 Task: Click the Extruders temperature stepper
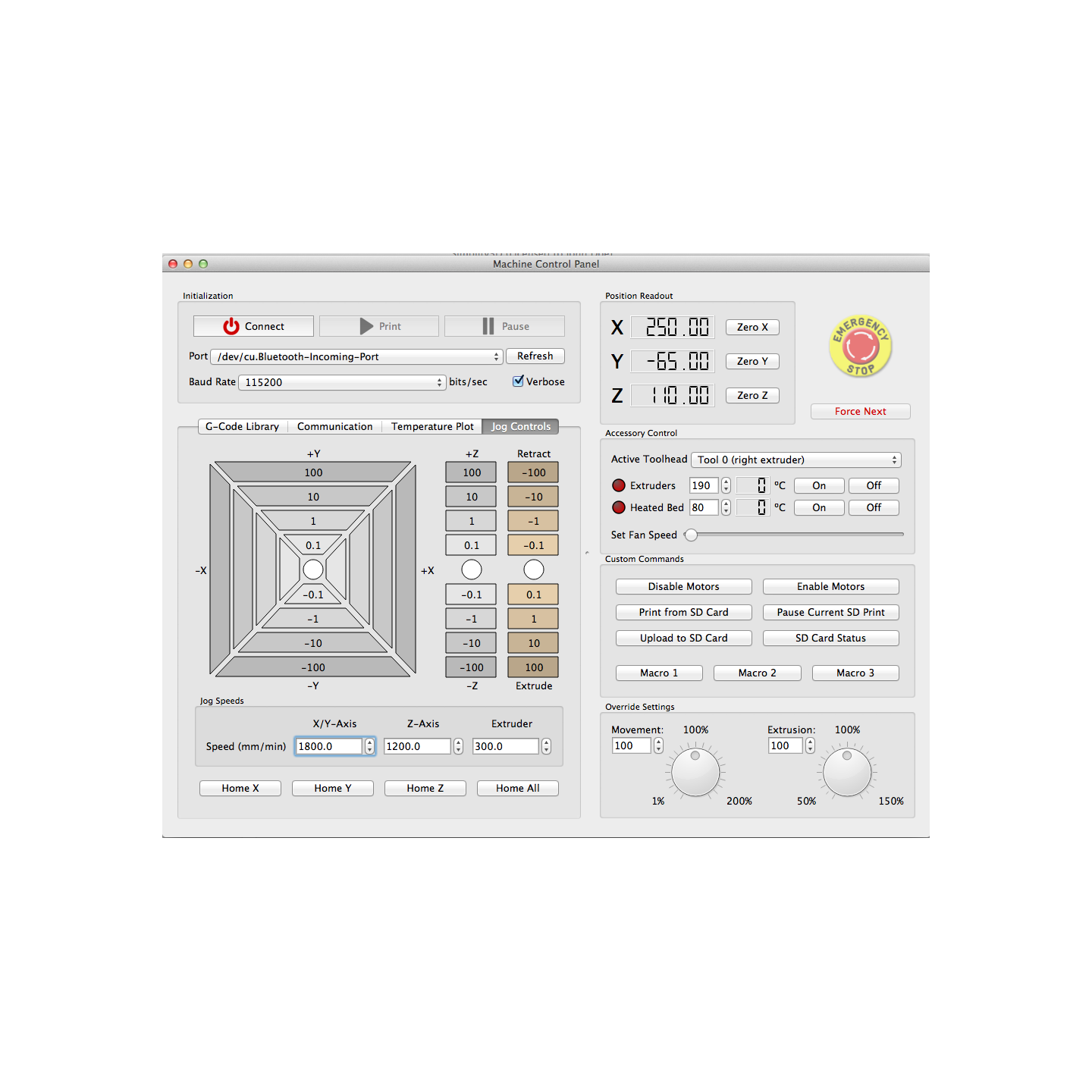[726, 485]
